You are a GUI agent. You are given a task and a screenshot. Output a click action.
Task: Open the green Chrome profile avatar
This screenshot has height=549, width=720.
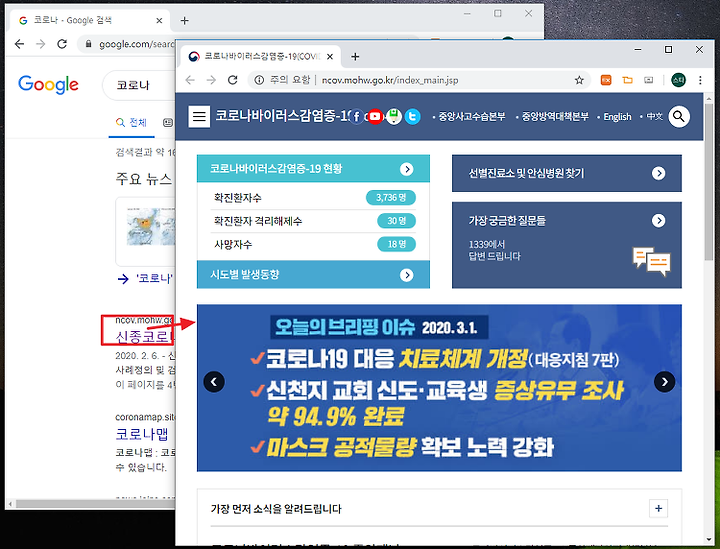(x=678, y=80)
